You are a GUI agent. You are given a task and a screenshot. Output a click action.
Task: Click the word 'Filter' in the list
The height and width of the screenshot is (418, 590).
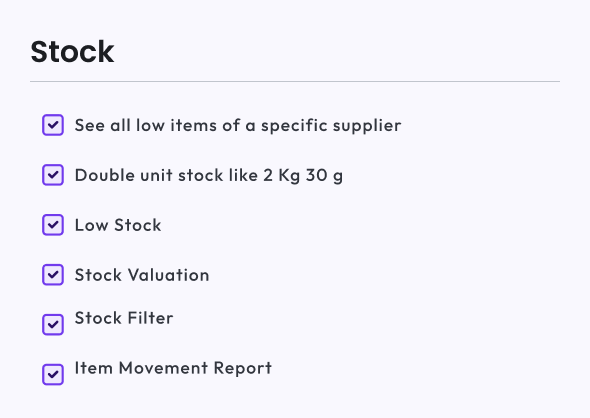tap(151, 318)
